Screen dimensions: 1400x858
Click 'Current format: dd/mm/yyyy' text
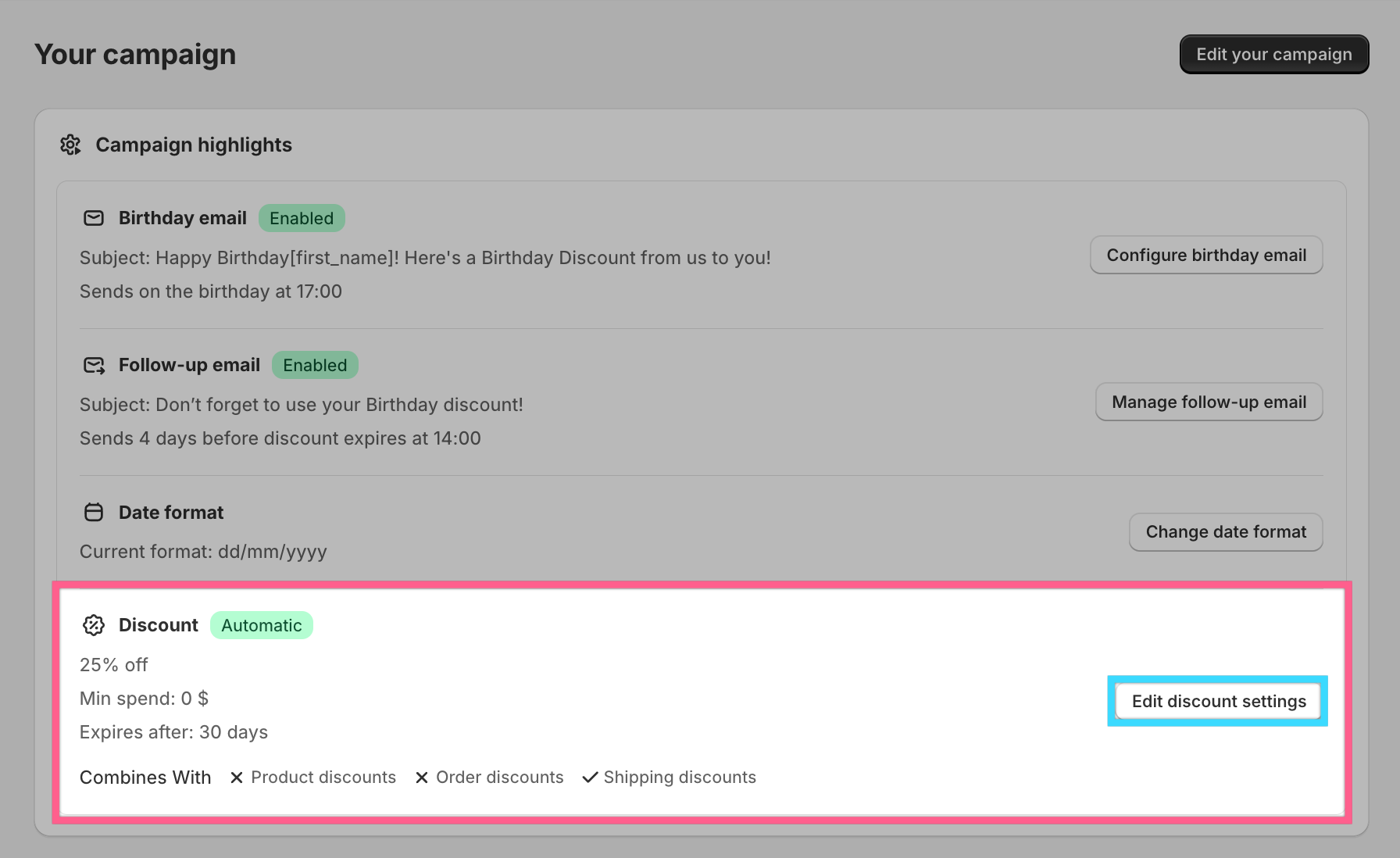(203, 552)
